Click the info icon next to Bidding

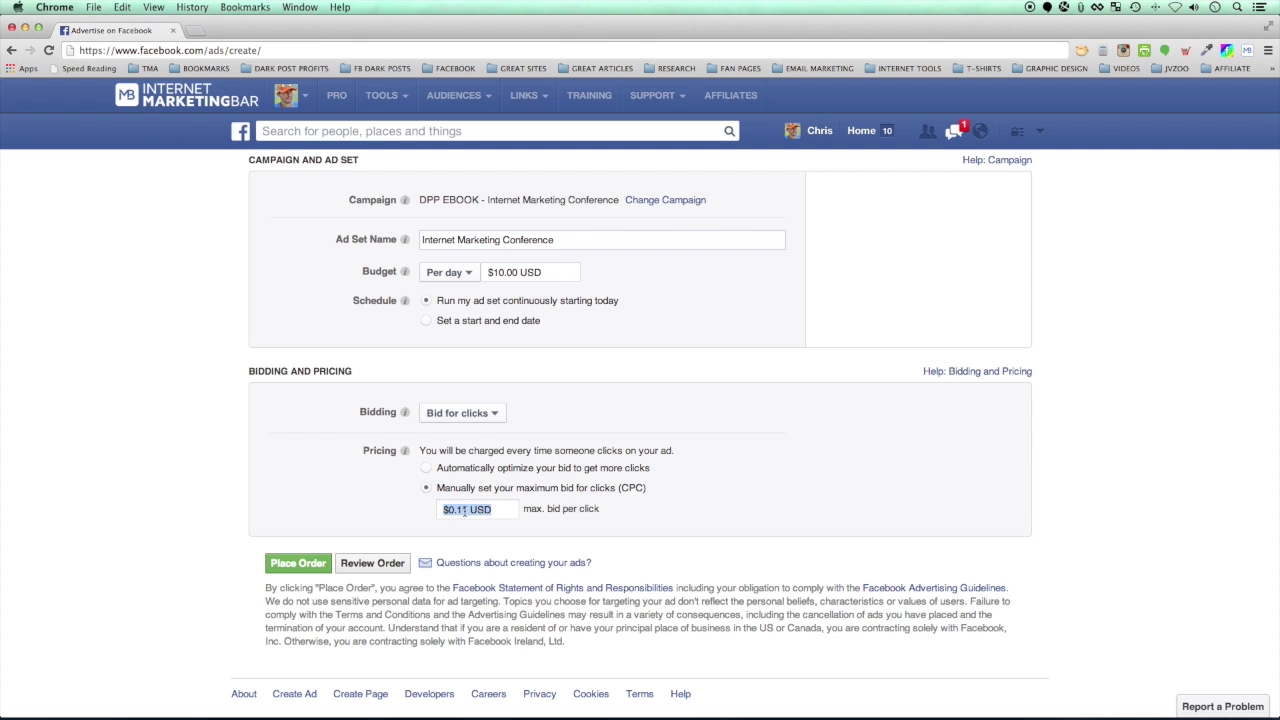405,413
